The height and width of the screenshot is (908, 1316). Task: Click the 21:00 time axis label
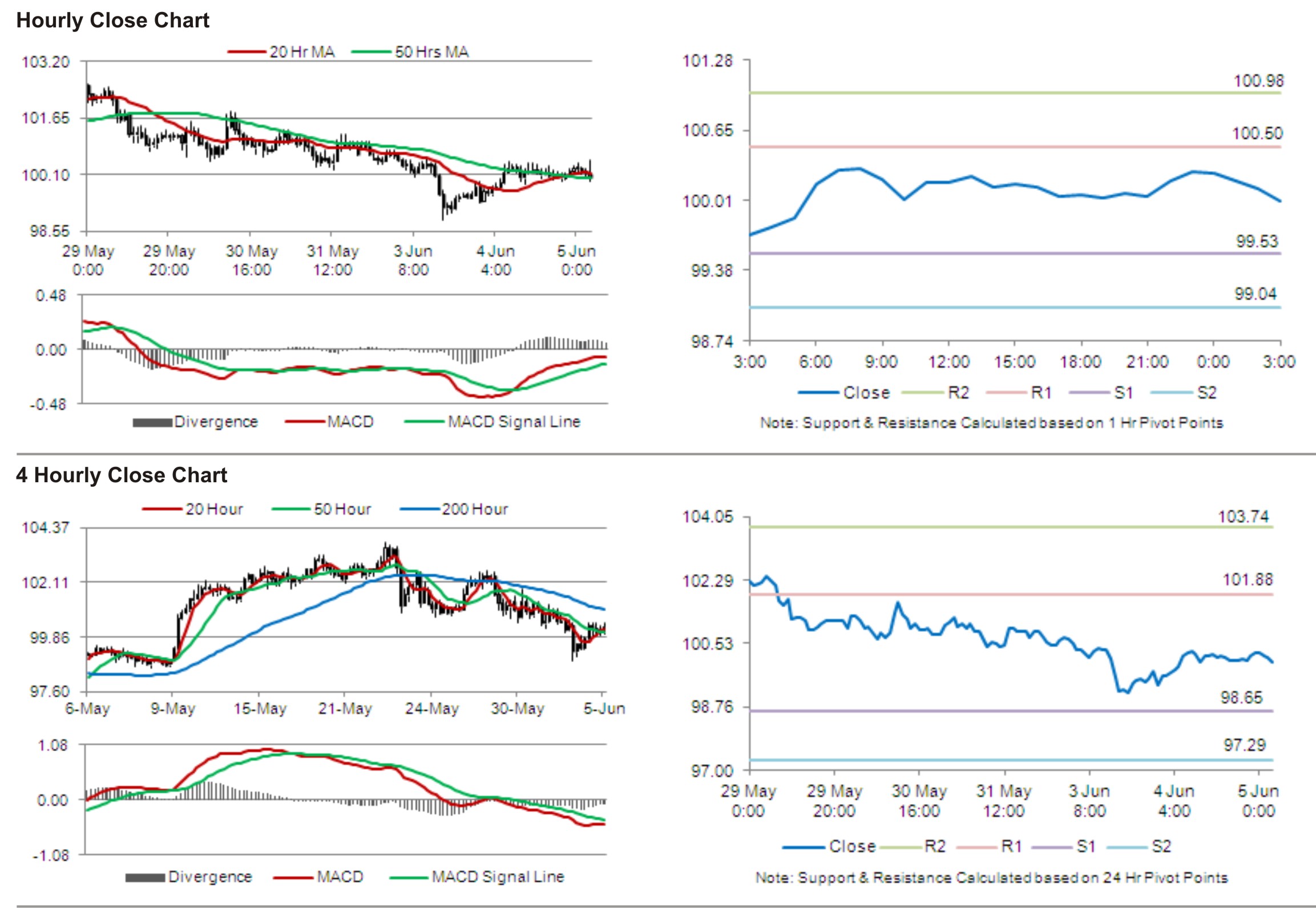point(1147,362)
